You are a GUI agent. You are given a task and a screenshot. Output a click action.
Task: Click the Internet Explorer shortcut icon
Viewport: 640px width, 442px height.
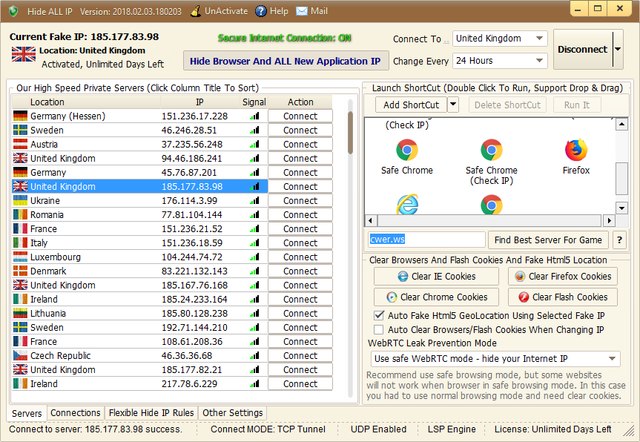[406, 205]
